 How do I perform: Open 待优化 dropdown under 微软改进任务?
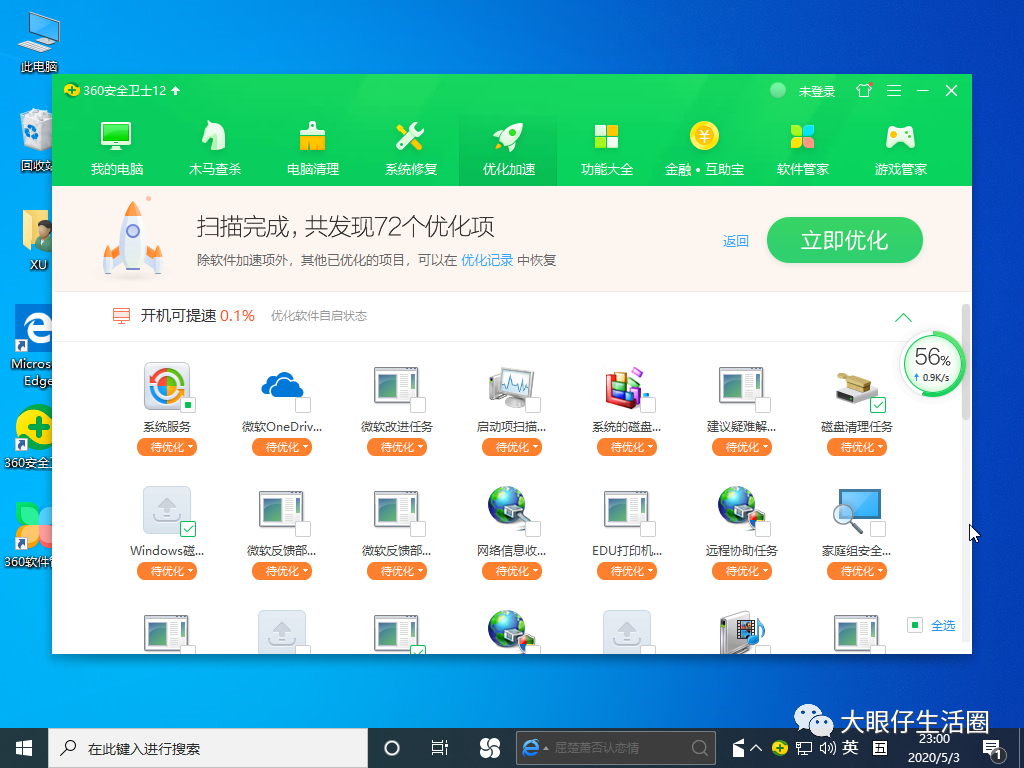point(397,447)
